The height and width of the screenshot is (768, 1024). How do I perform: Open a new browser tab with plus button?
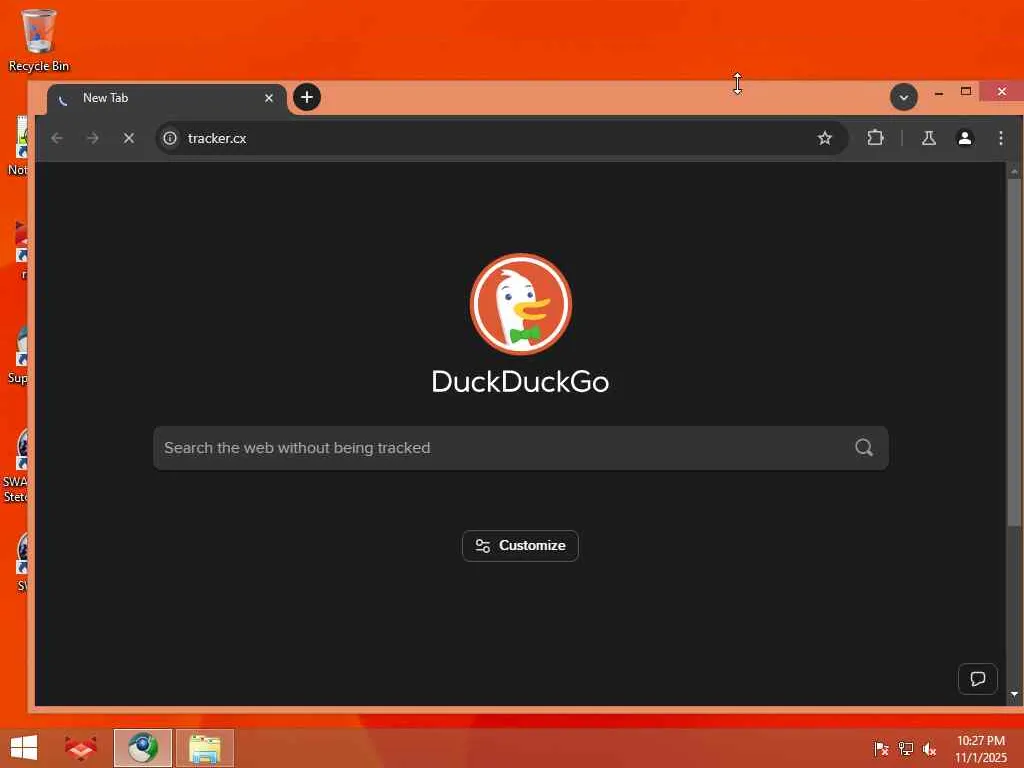(x=307, y=97)
